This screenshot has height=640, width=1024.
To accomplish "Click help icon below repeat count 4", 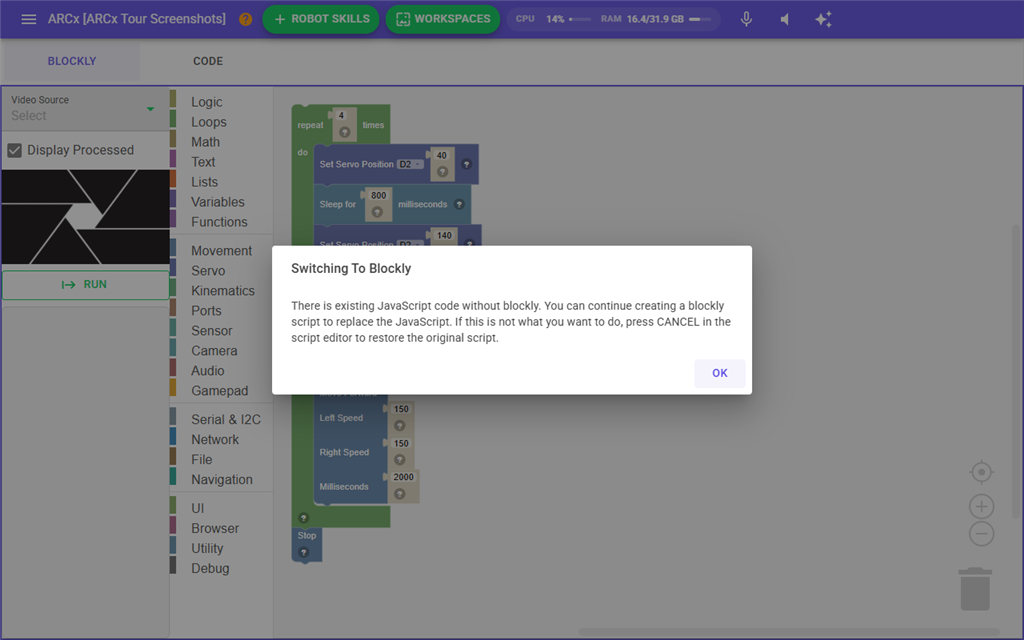I will point(345,133).
